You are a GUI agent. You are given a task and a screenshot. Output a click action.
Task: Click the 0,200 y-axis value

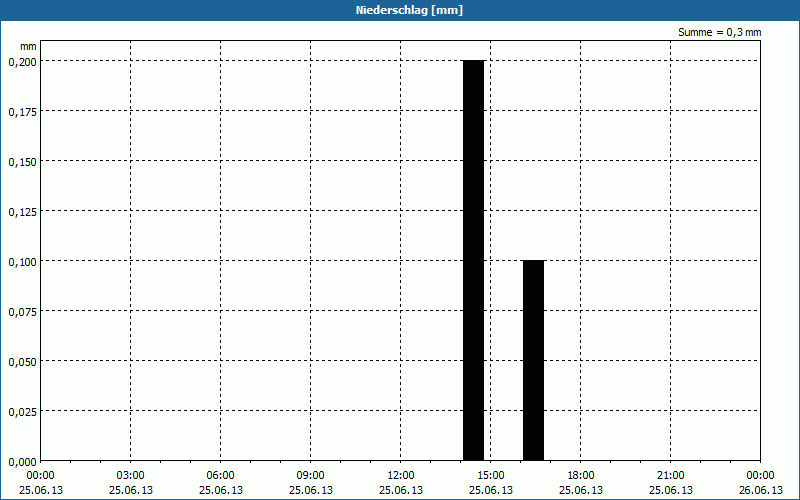22,61
